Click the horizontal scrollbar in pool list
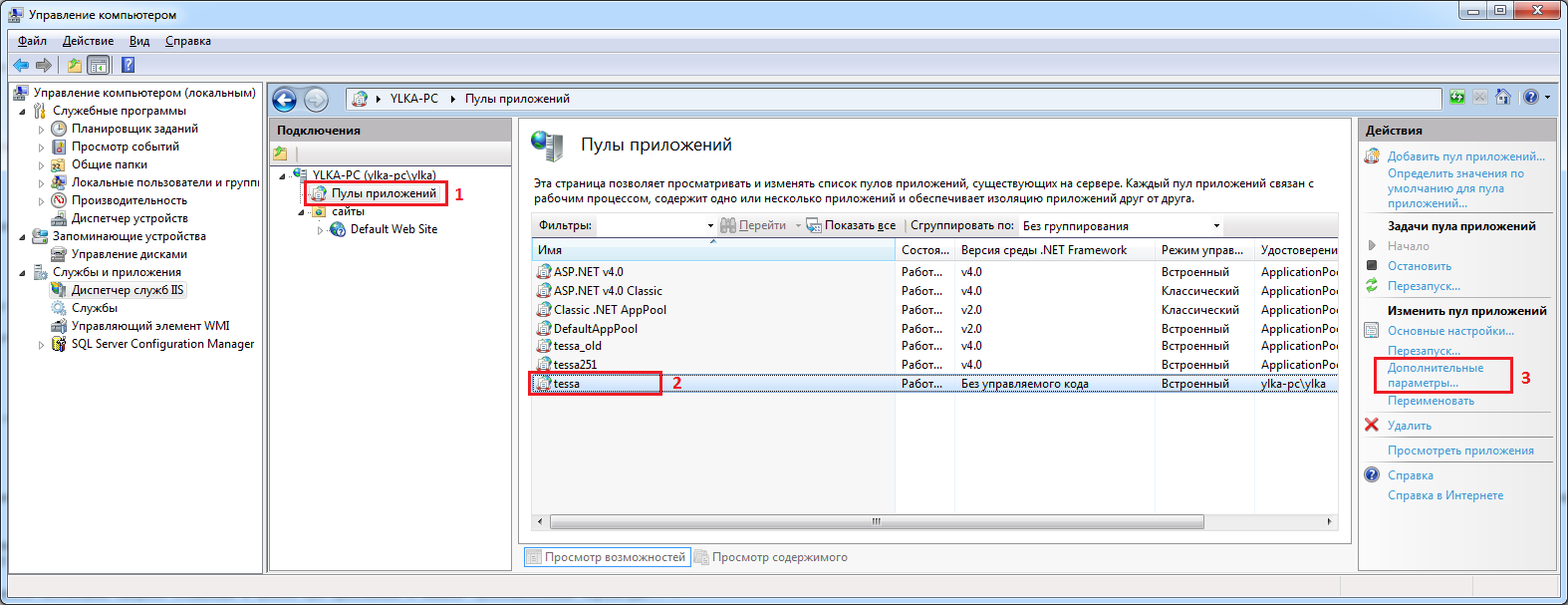The width and height of the screenshot is (1568, 605). point(876,521)
